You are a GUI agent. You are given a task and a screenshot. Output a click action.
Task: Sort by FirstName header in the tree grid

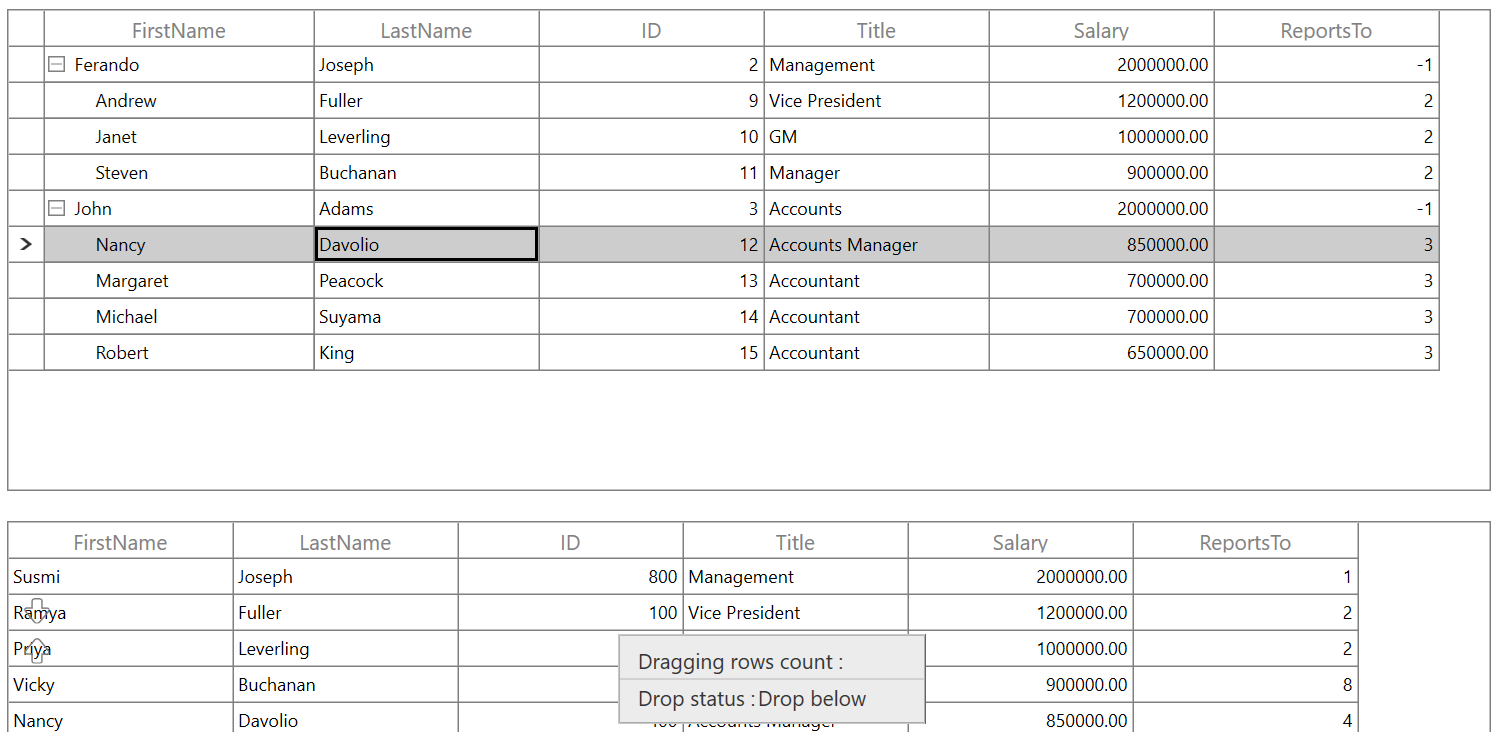coord(179,30)
